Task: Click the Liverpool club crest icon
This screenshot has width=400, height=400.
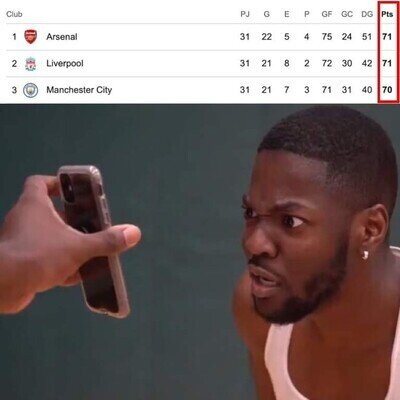Action: click(x=31, y=63)
